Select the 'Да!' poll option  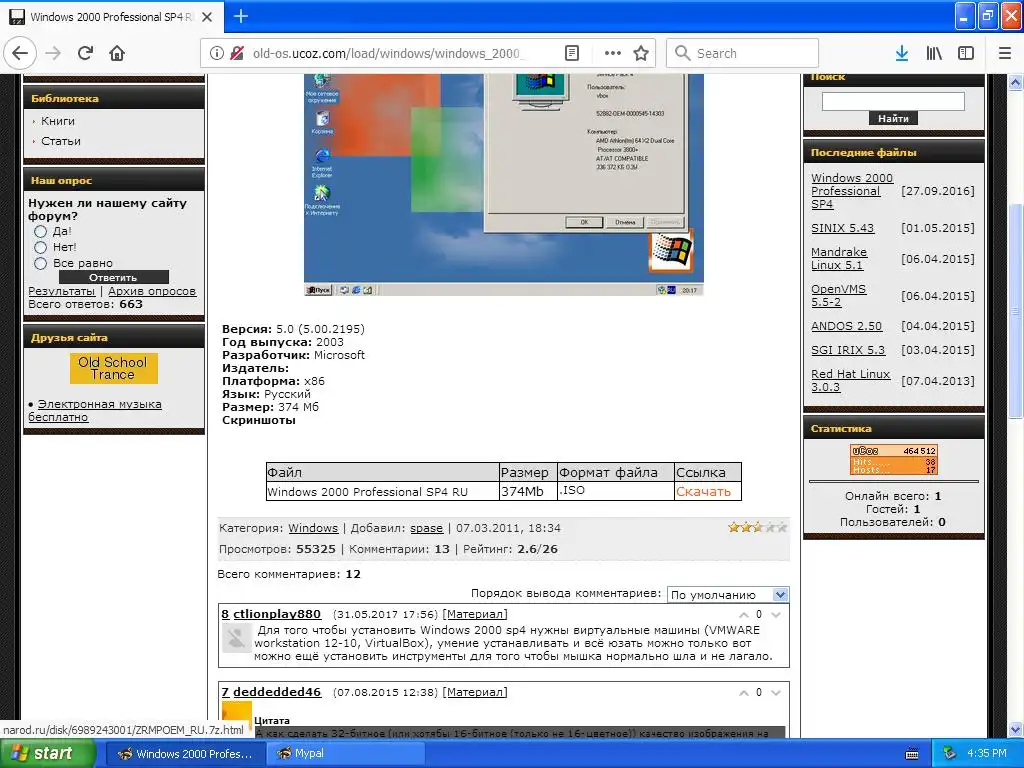pos(40,231)
